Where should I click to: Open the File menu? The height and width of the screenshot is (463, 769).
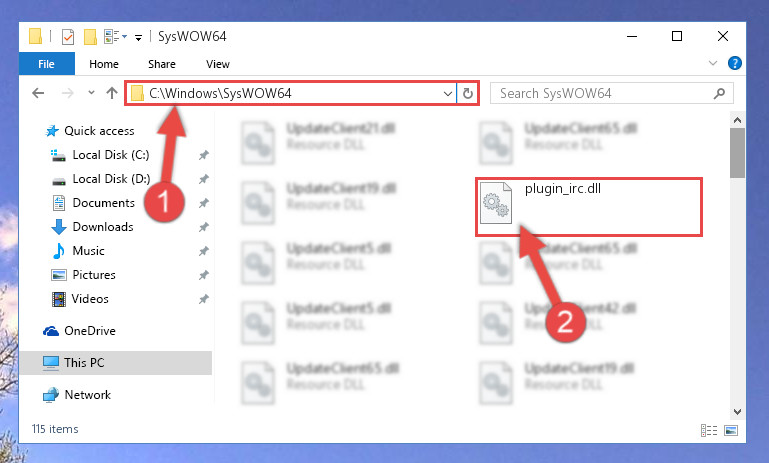point(47,64)
